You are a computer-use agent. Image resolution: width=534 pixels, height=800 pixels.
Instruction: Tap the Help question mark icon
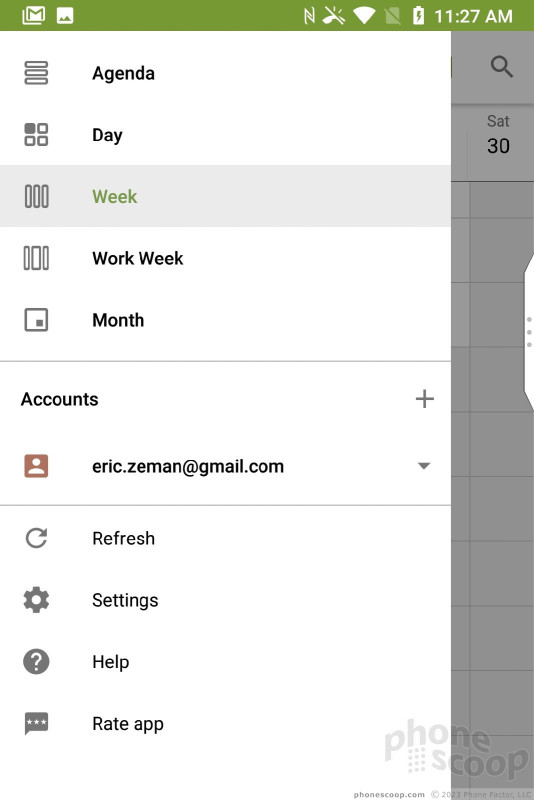coord(36,662)
